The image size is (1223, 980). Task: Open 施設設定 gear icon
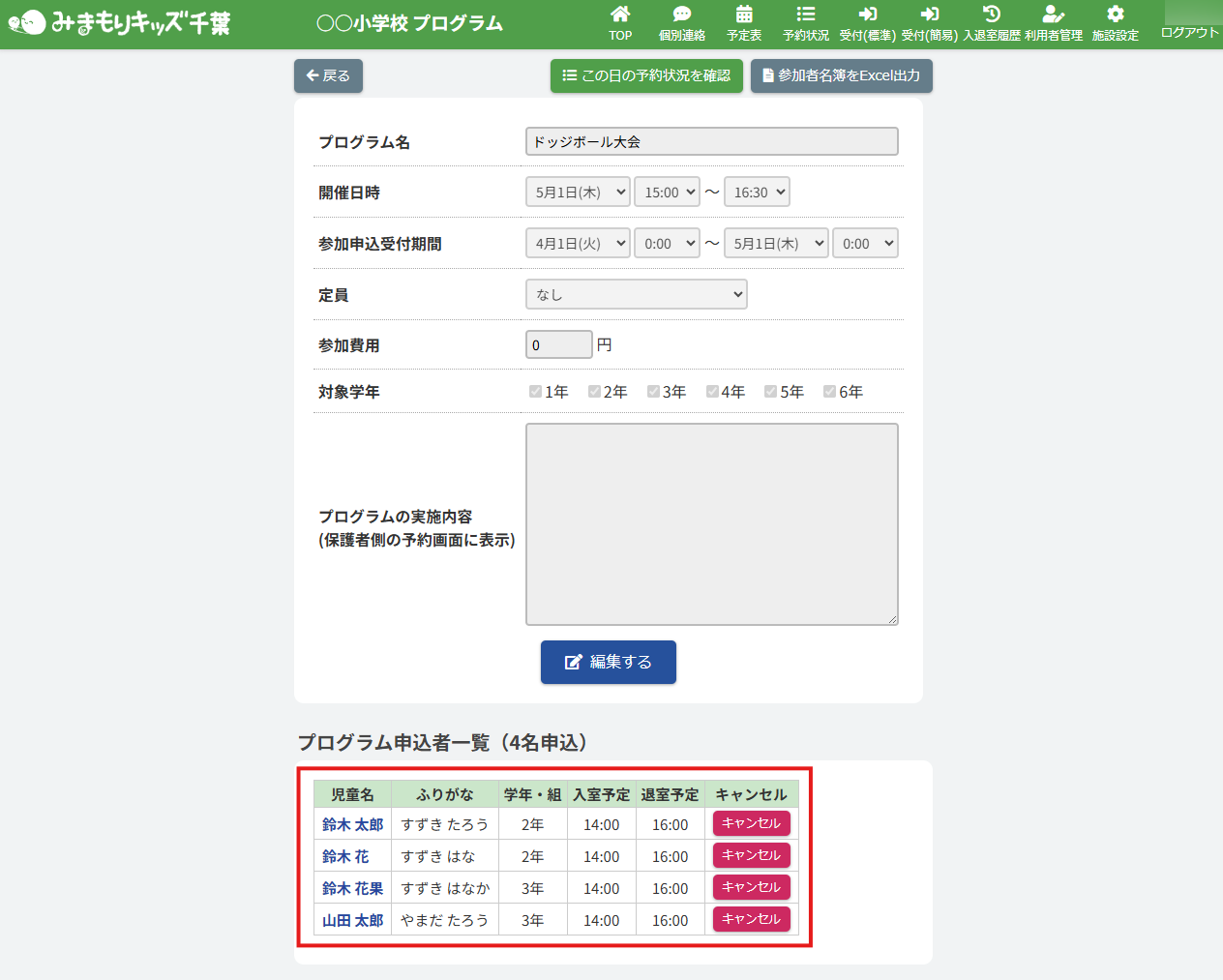click(x=1116, y=15)
